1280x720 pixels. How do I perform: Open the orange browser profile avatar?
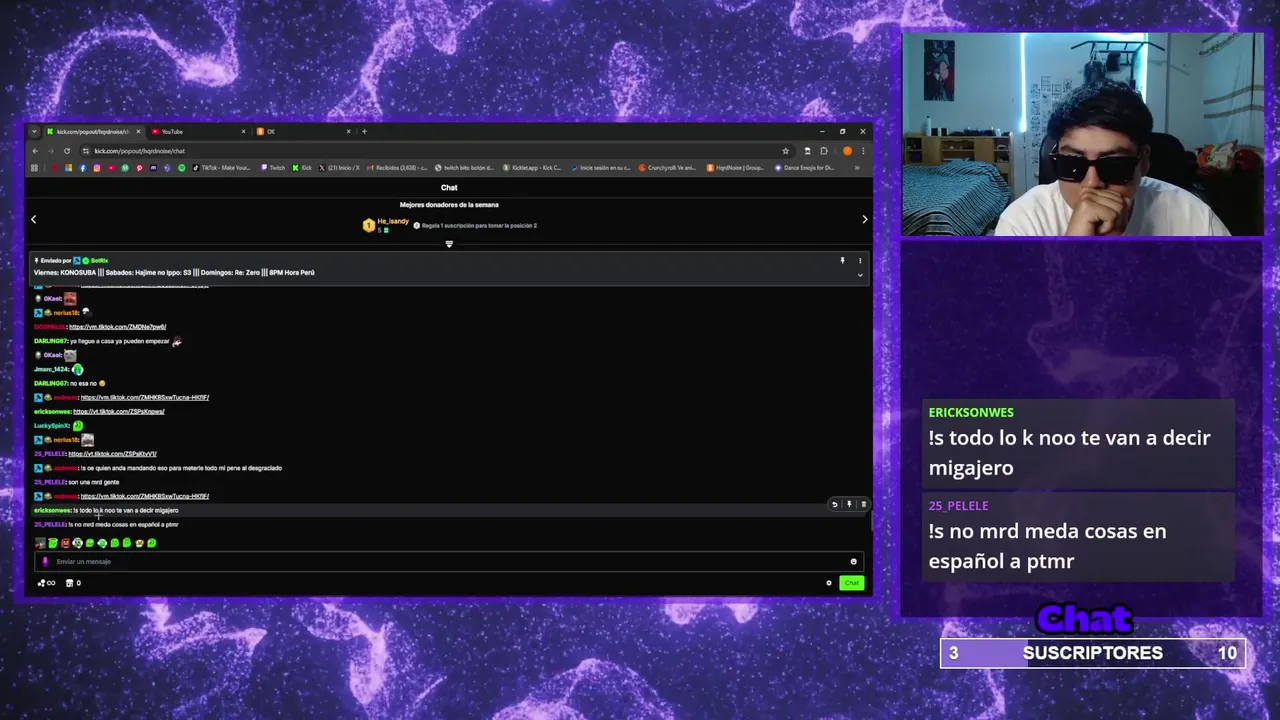(x=847, y=151)
